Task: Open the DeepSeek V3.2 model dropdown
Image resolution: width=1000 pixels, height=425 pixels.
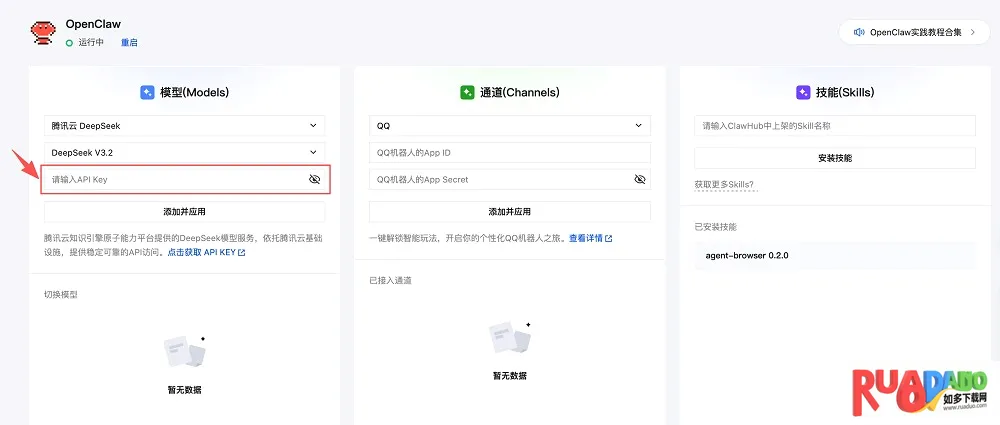Action: (x=184, y=153)
